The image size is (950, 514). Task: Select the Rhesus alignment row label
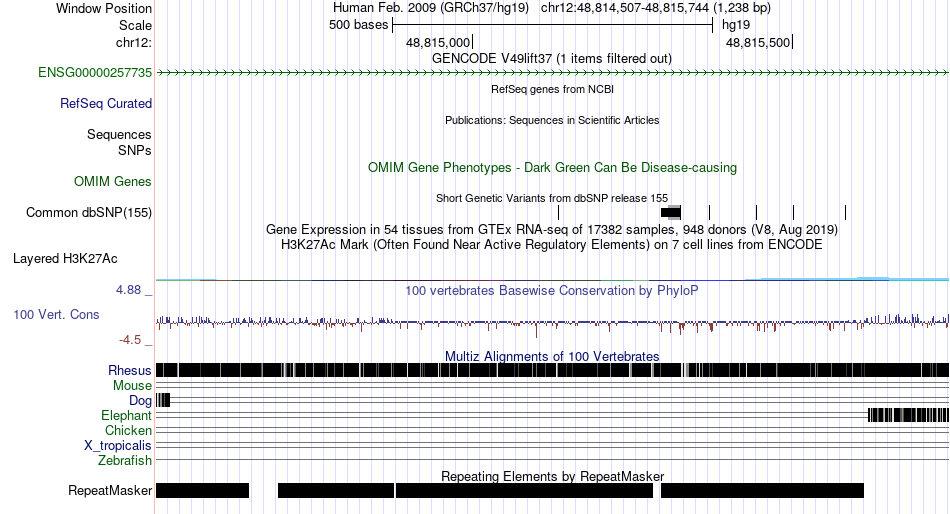point(130,370)
